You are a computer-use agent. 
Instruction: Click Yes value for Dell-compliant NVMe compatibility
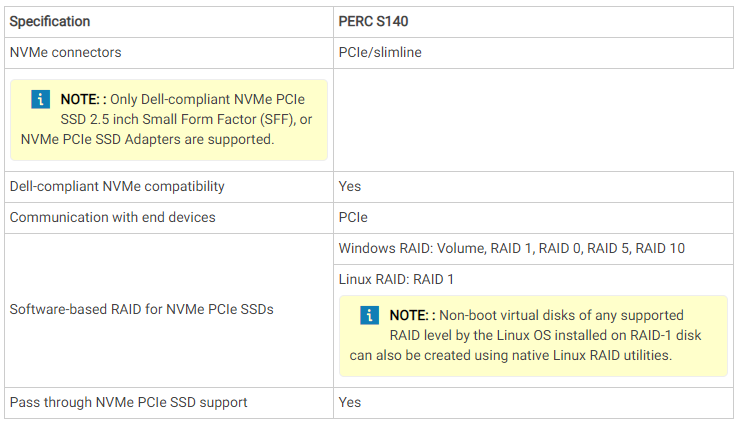coord(350,187)
